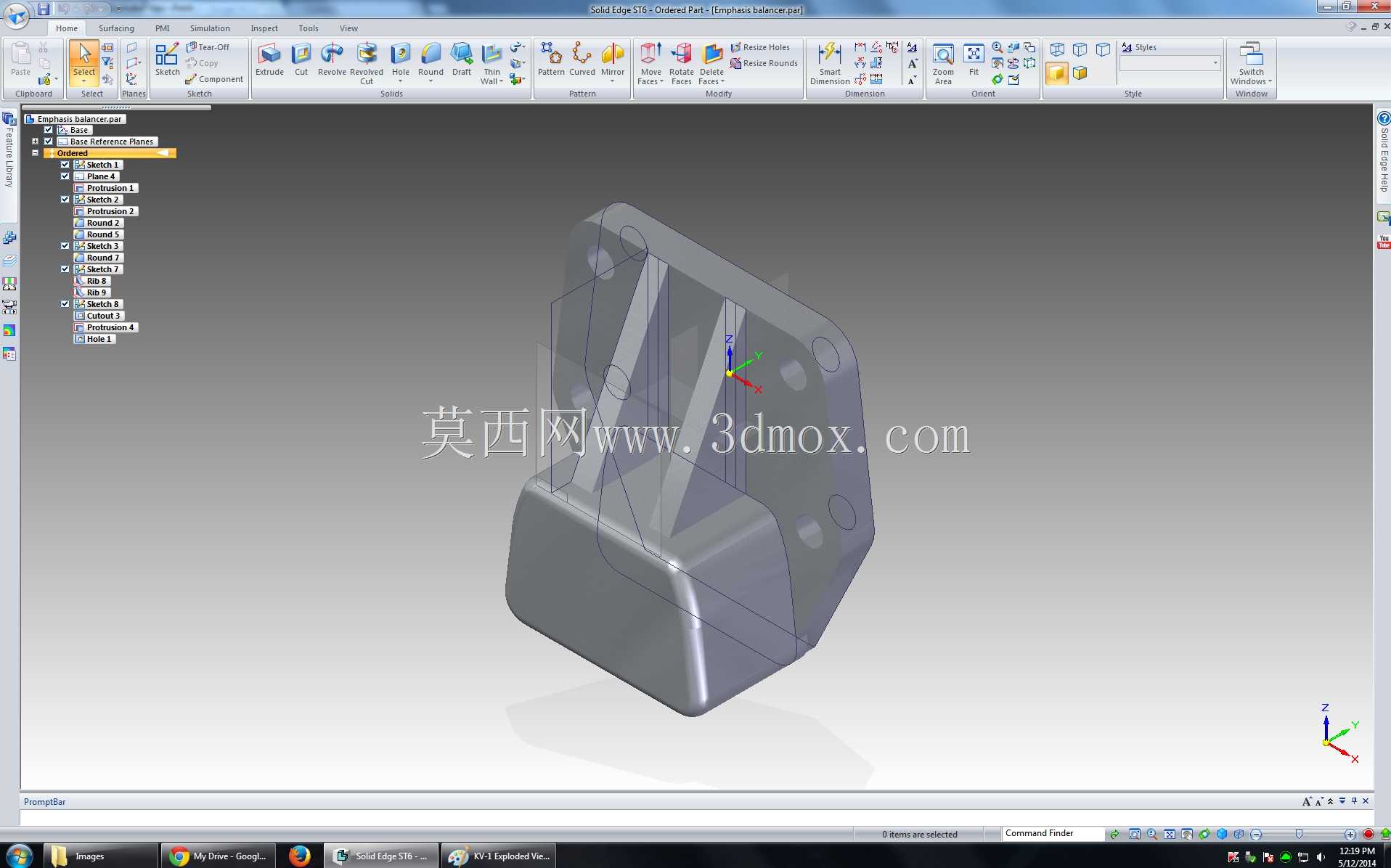Switch to the Simulation tab
Screen dimensions: 1391x868
coord(210,28)
